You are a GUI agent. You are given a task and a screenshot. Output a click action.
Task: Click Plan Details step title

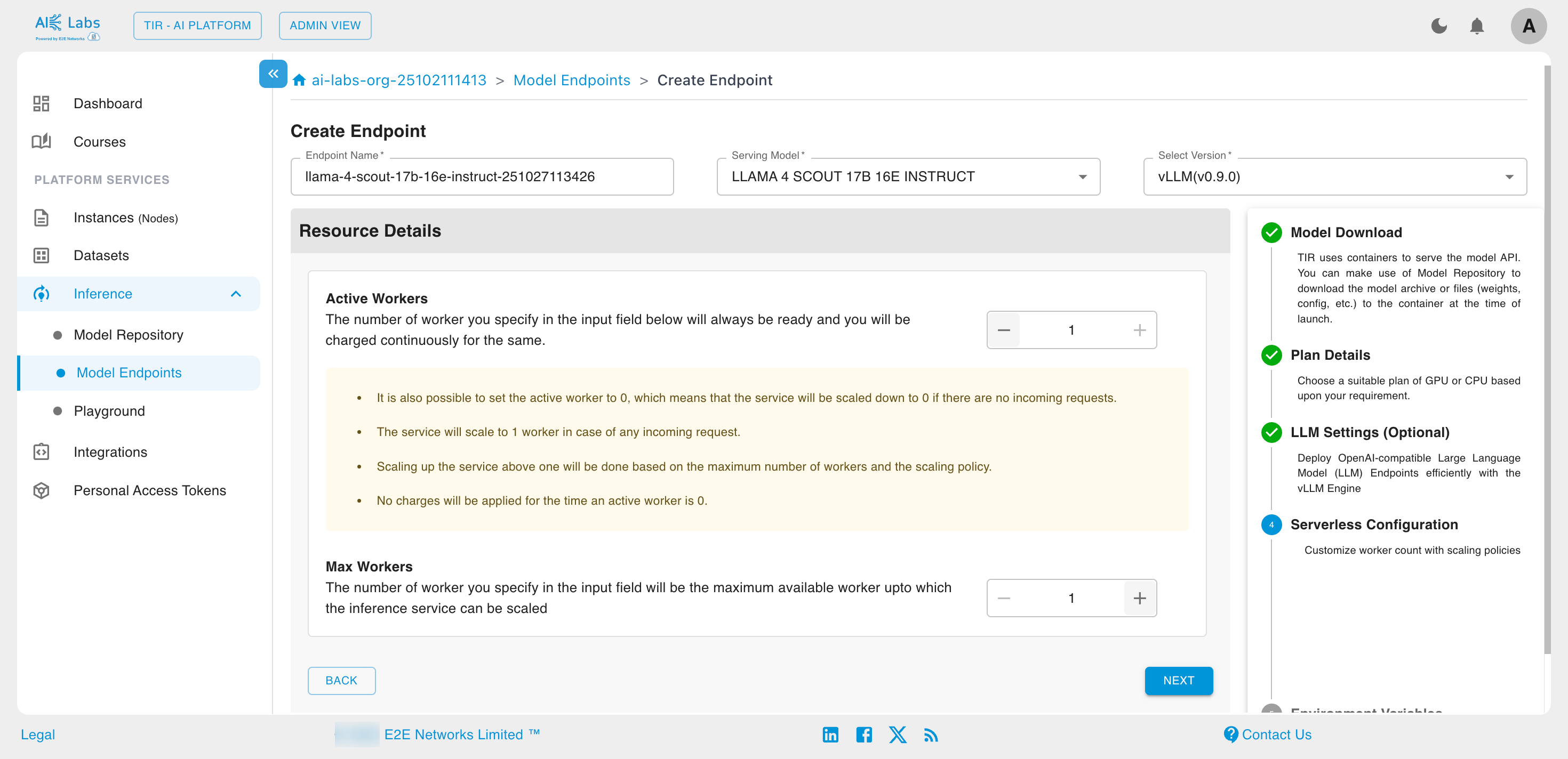[x=1330, y=355]
